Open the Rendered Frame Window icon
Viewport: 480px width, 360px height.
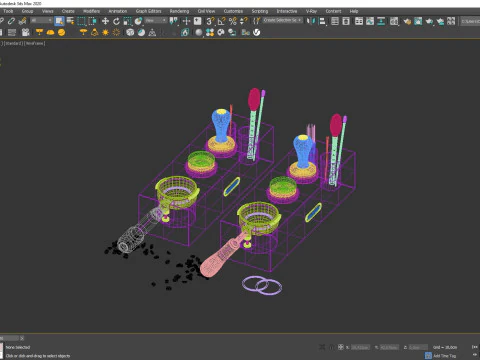coord(418,21)
